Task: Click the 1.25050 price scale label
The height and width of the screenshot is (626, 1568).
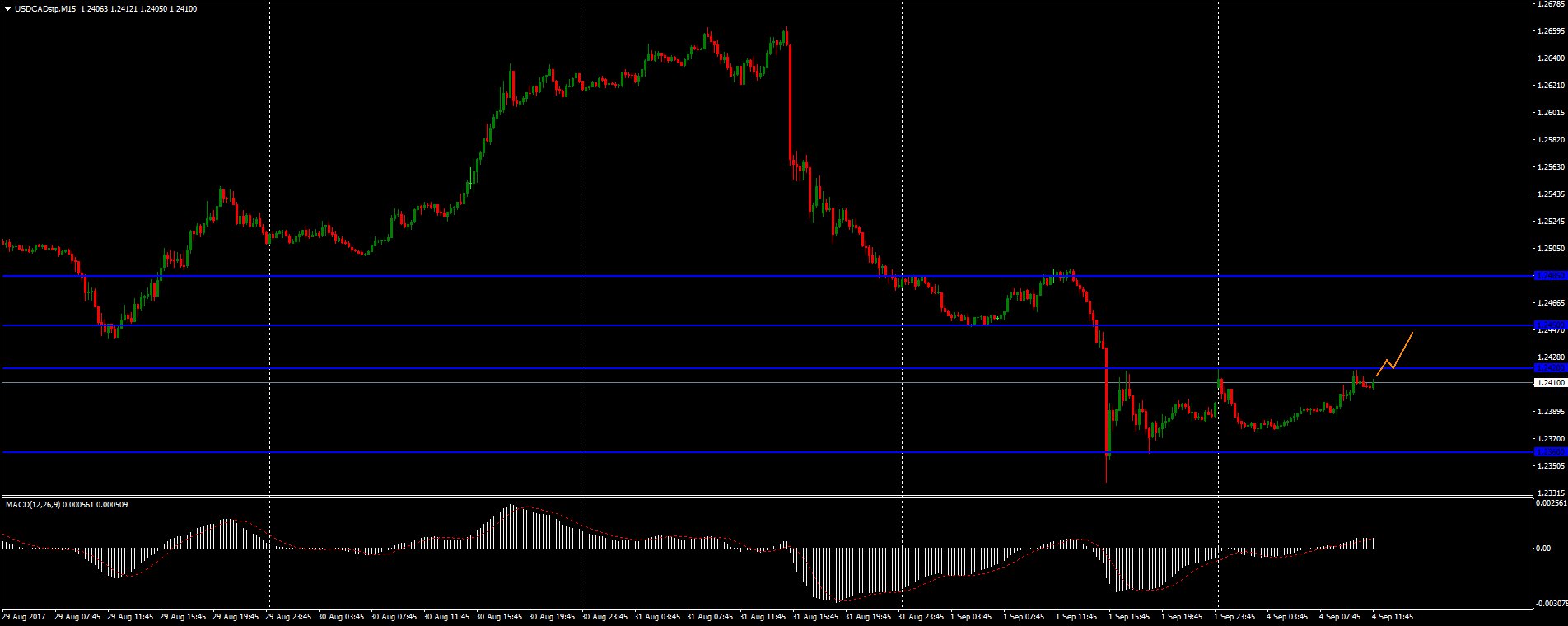Action: pos(1551,249)
